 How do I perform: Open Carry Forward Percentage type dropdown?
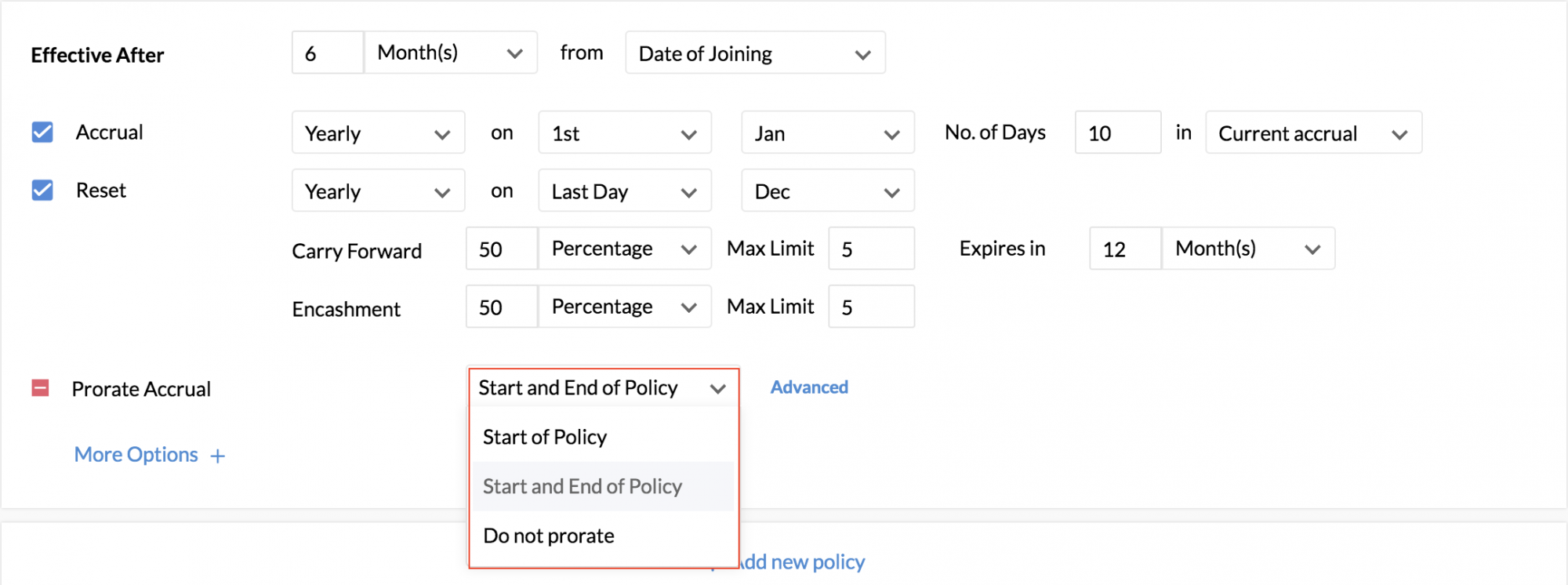pos(624,249)
